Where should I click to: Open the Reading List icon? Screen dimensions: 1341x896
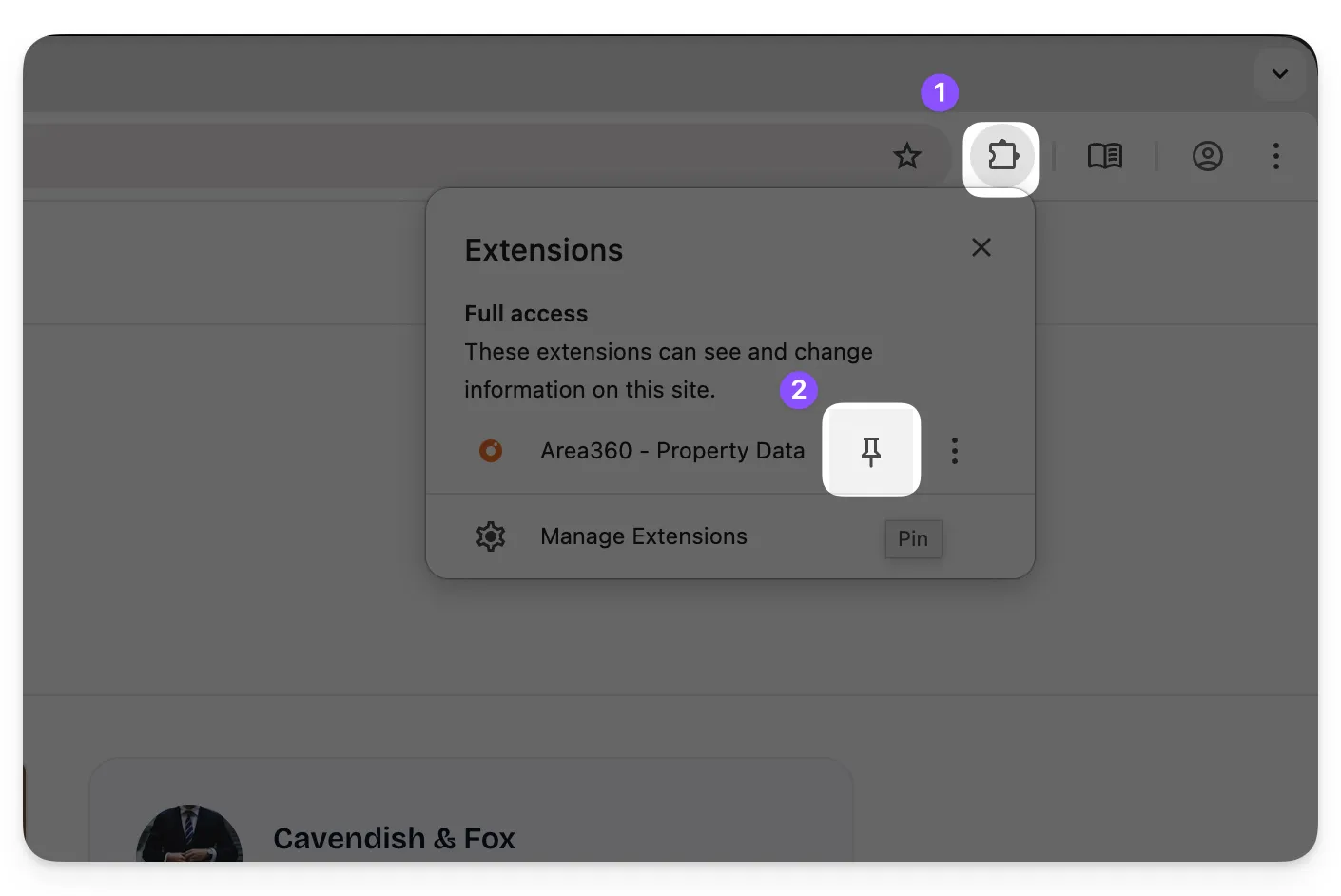click(x=1105, y=156)
